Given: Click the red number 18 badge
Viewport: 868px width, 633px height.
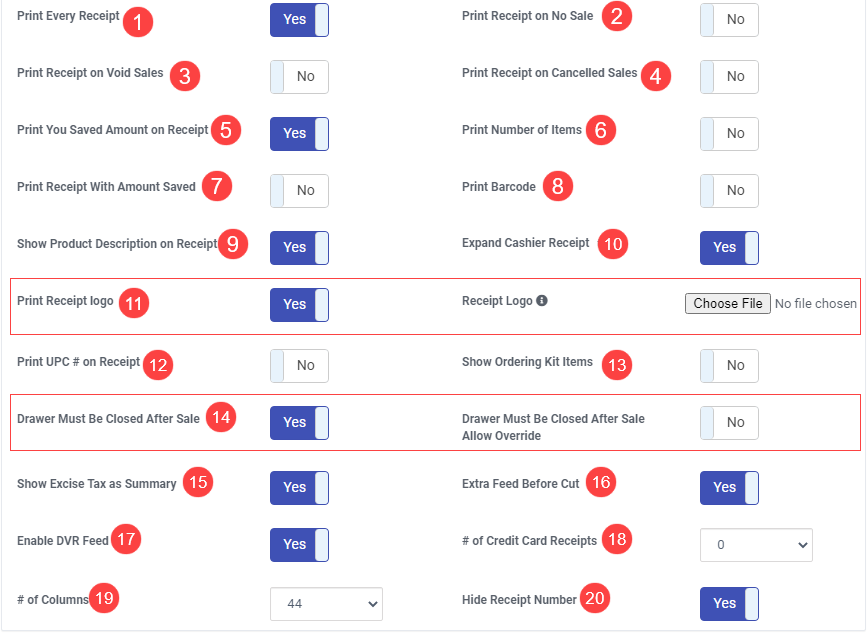Looking at the screenshot, I should [x=617, y=539].
